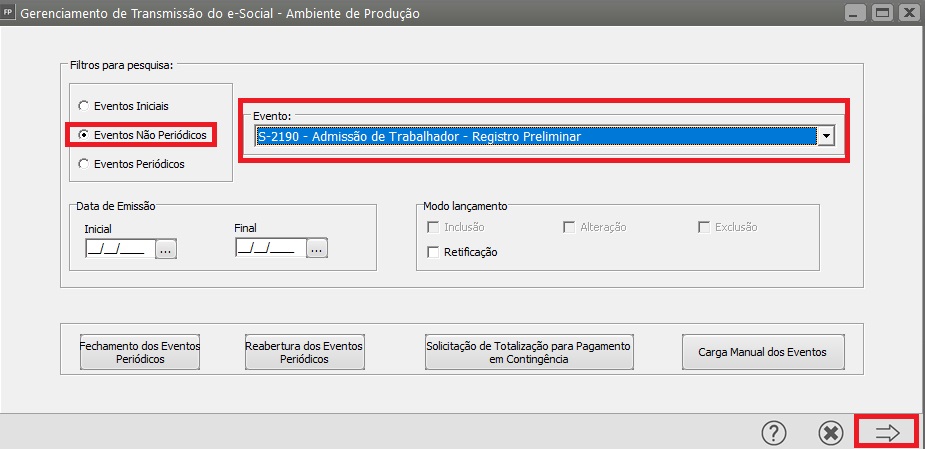
Task: Tick the Retificação checkbox
Action: [x=434, y=252]
